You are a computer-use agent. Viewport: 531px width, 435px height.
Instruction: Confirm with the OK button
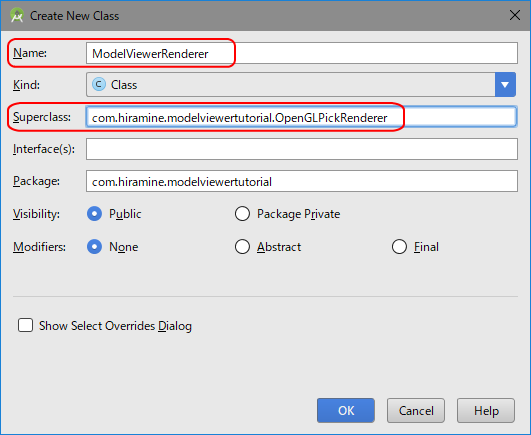[346, 411]
